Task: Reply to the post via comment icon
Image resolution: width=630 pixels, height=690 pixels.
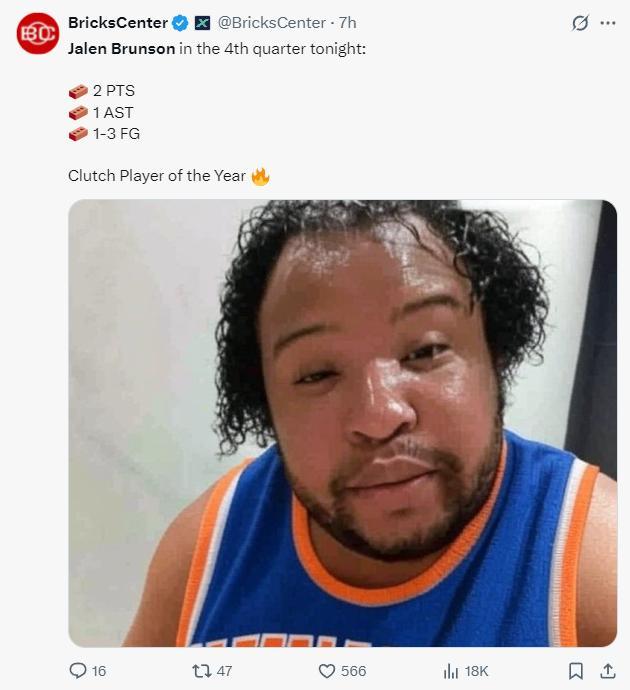Action: click(x=78, y=671)
